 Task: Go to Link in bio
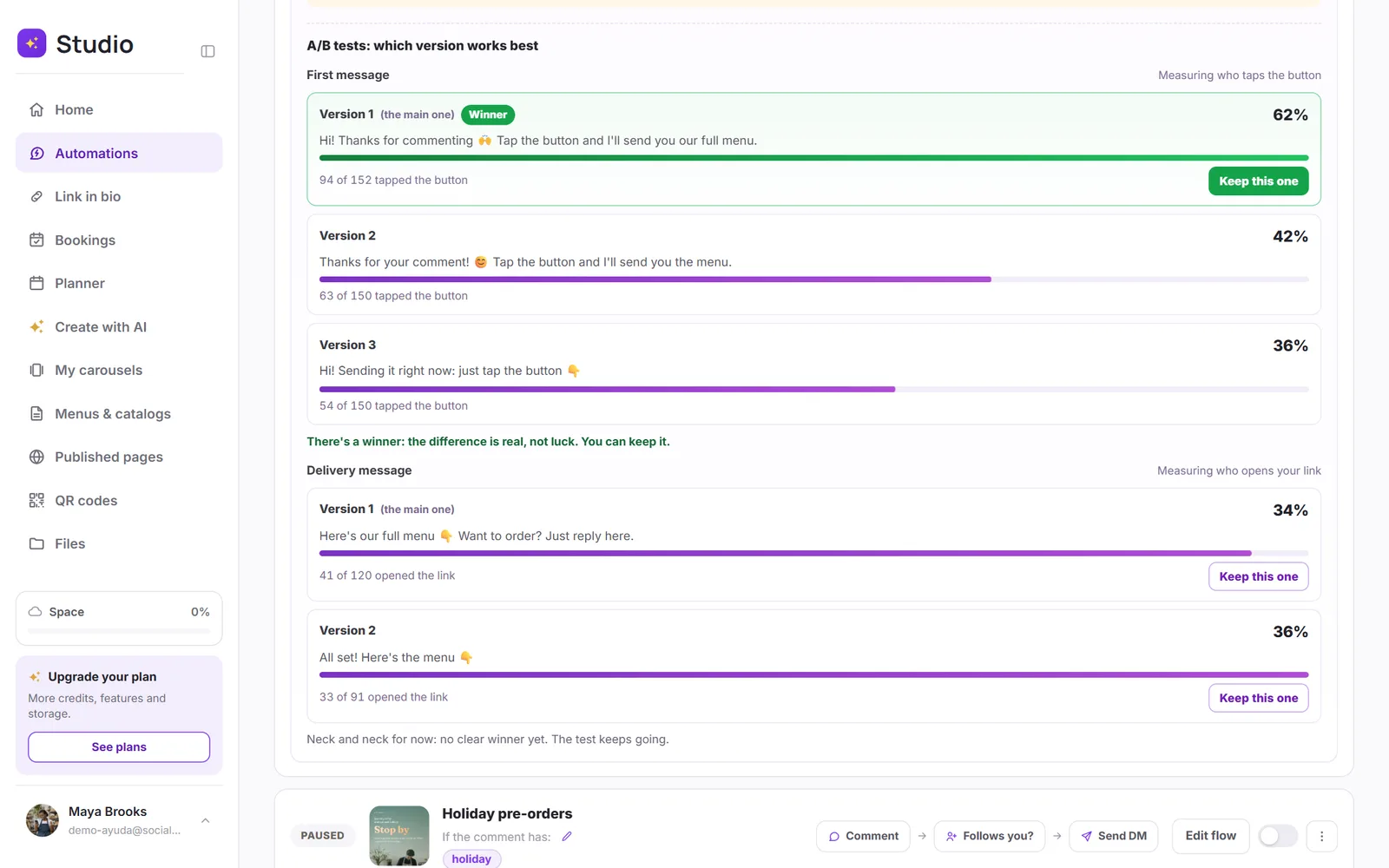click(x=119, y=196)
